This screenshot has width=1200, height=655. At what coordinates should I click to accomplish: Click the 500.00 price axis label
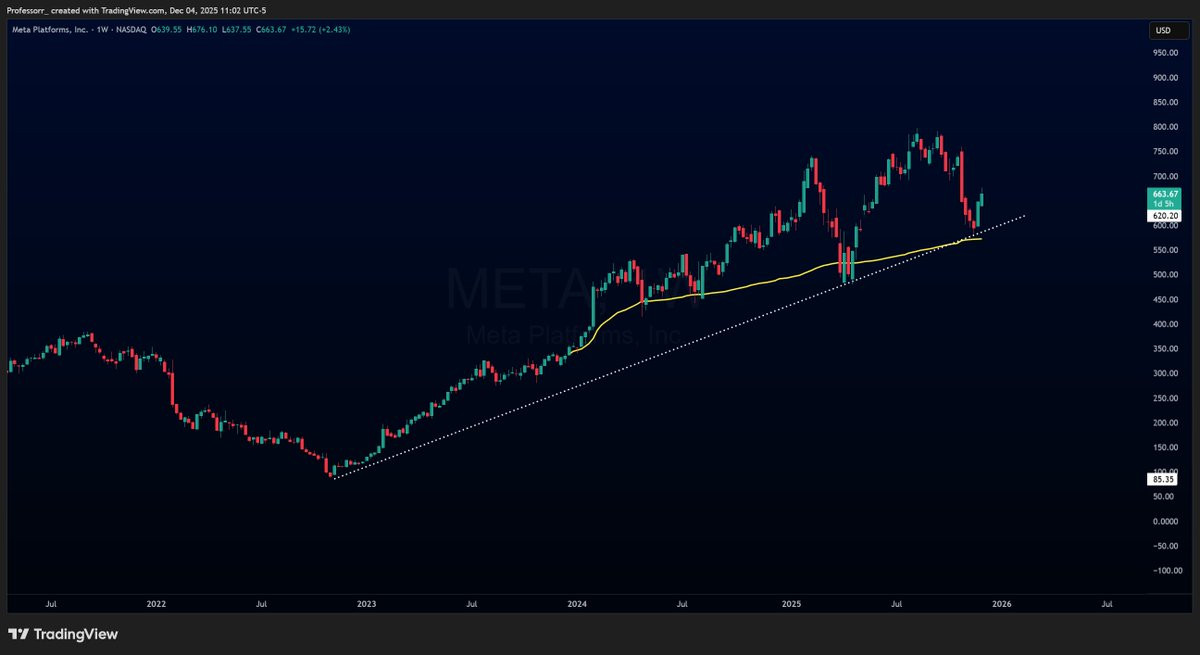1165,275
